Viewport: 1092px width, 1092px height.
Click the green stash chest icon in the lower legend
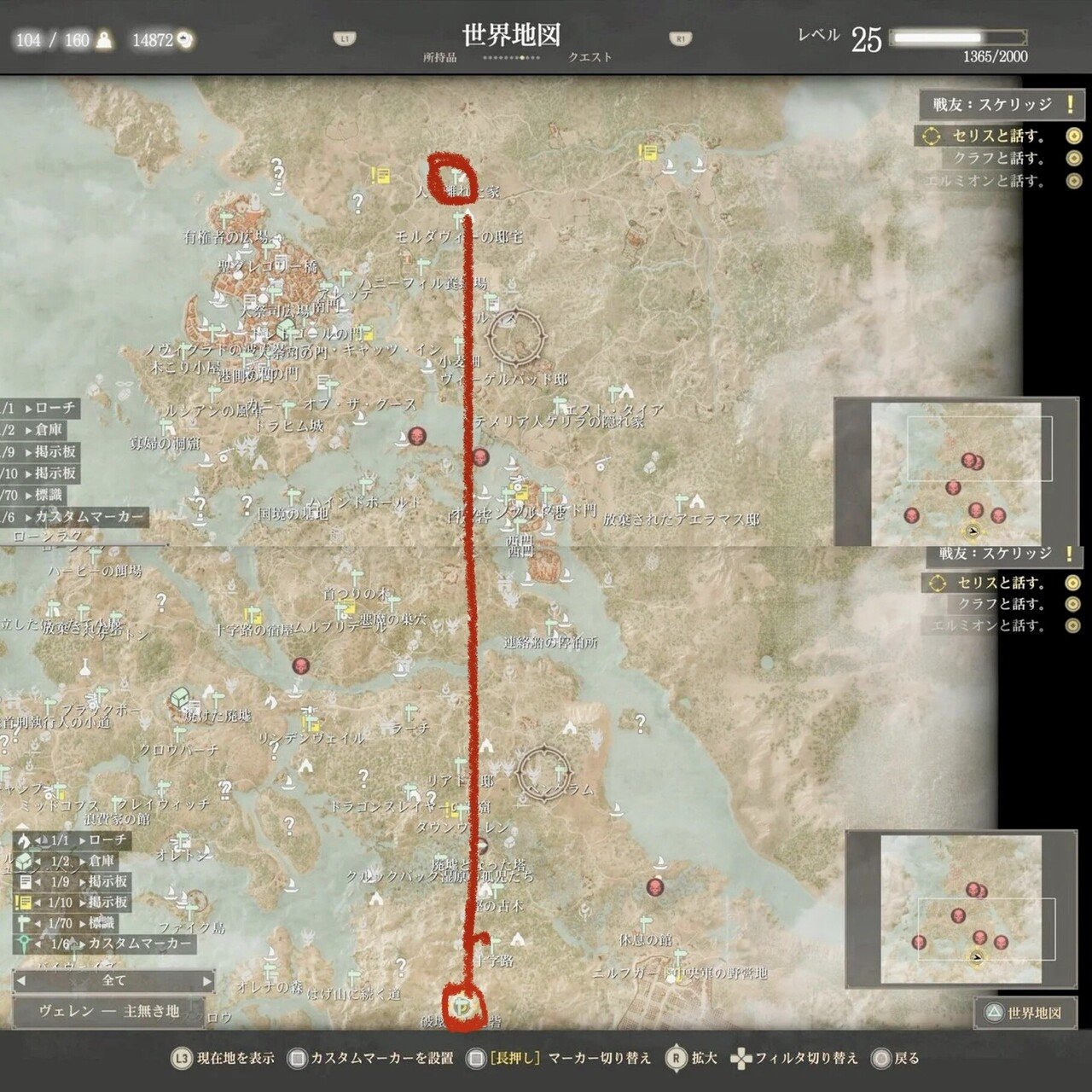point(23,861)
